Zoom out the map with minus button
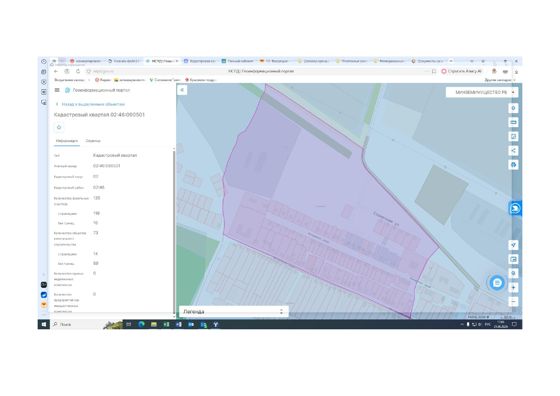Viewport: 560px width, 396px height. pos(513,302)
